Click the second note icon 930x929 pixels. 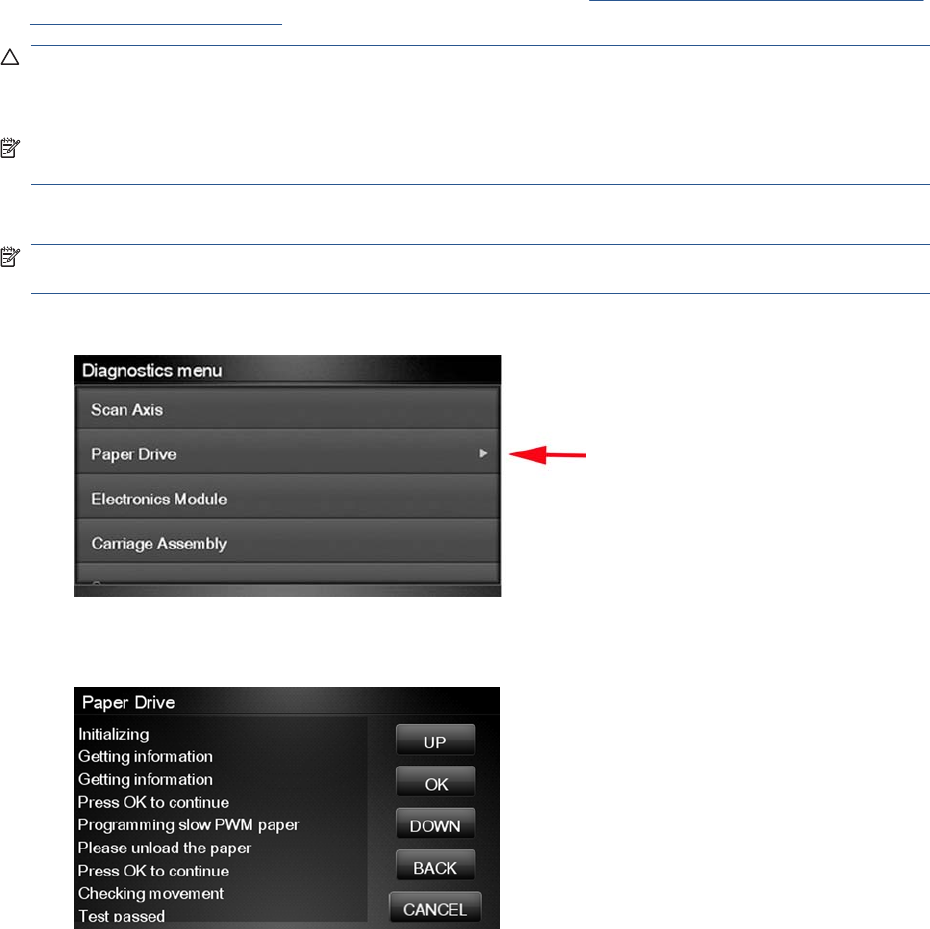point(10,257)
